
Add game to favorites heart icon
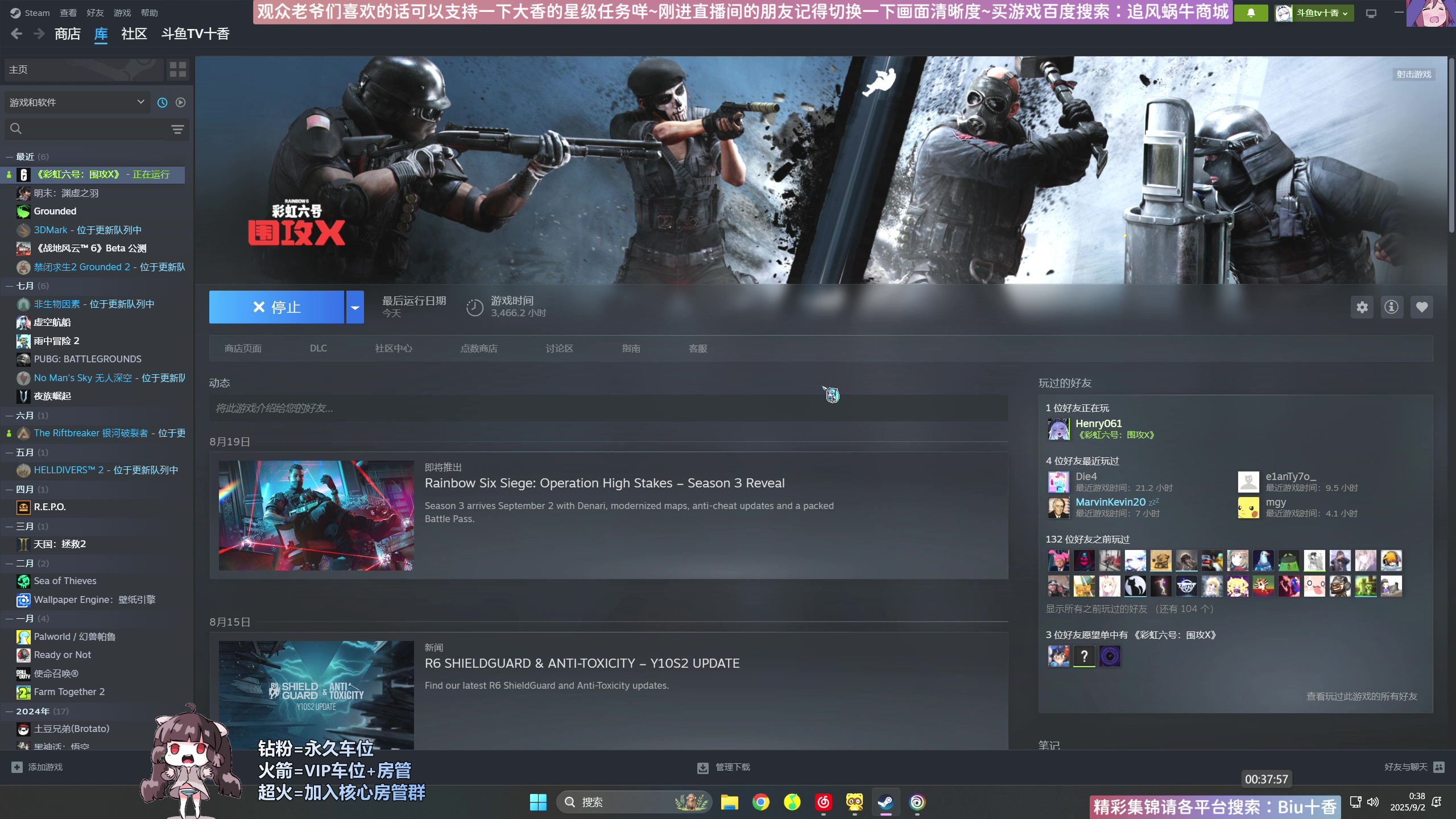coord(1422,307)
